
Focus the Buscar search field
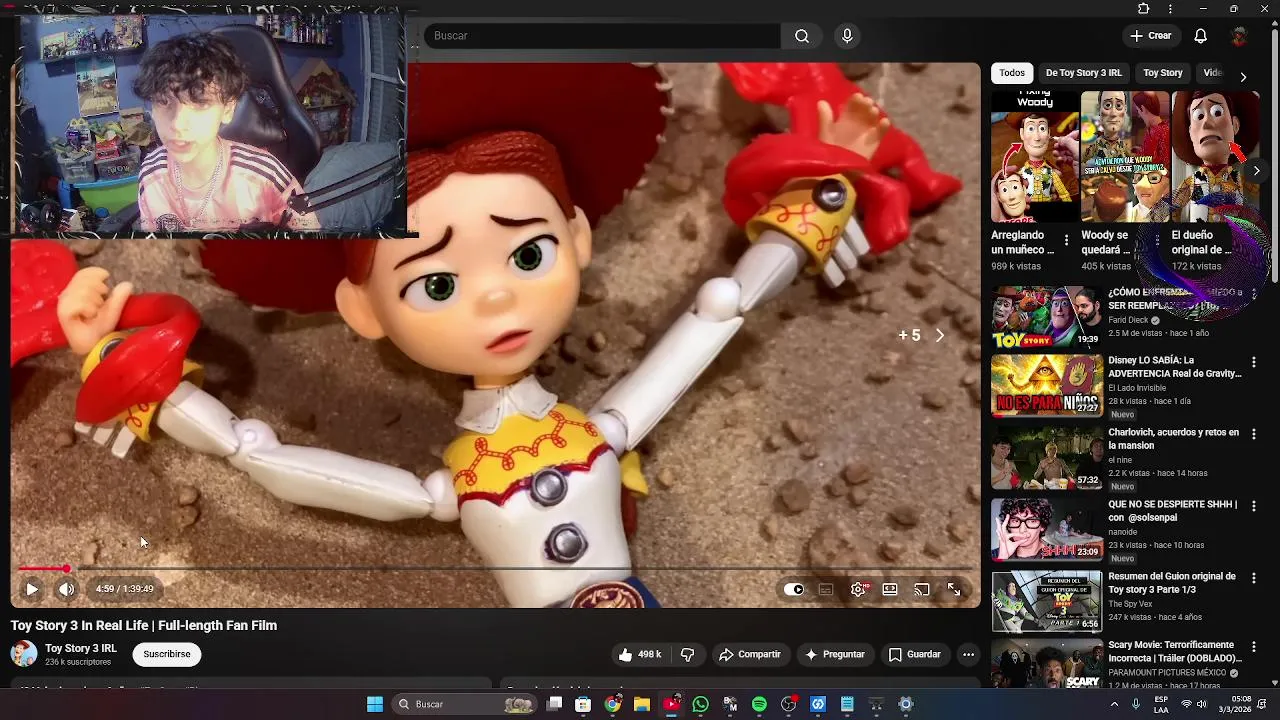point(602,36)
